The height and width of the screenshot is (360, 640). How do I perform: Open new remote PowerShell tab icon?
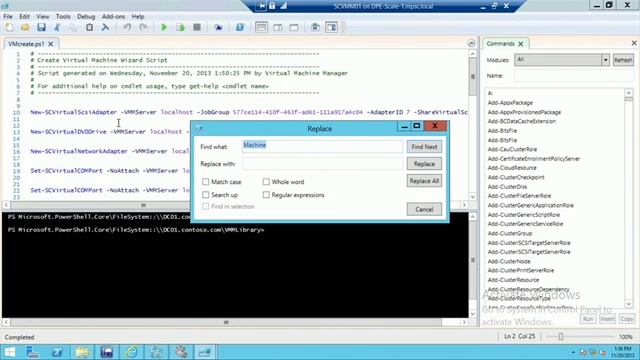[x=218, y=27]
